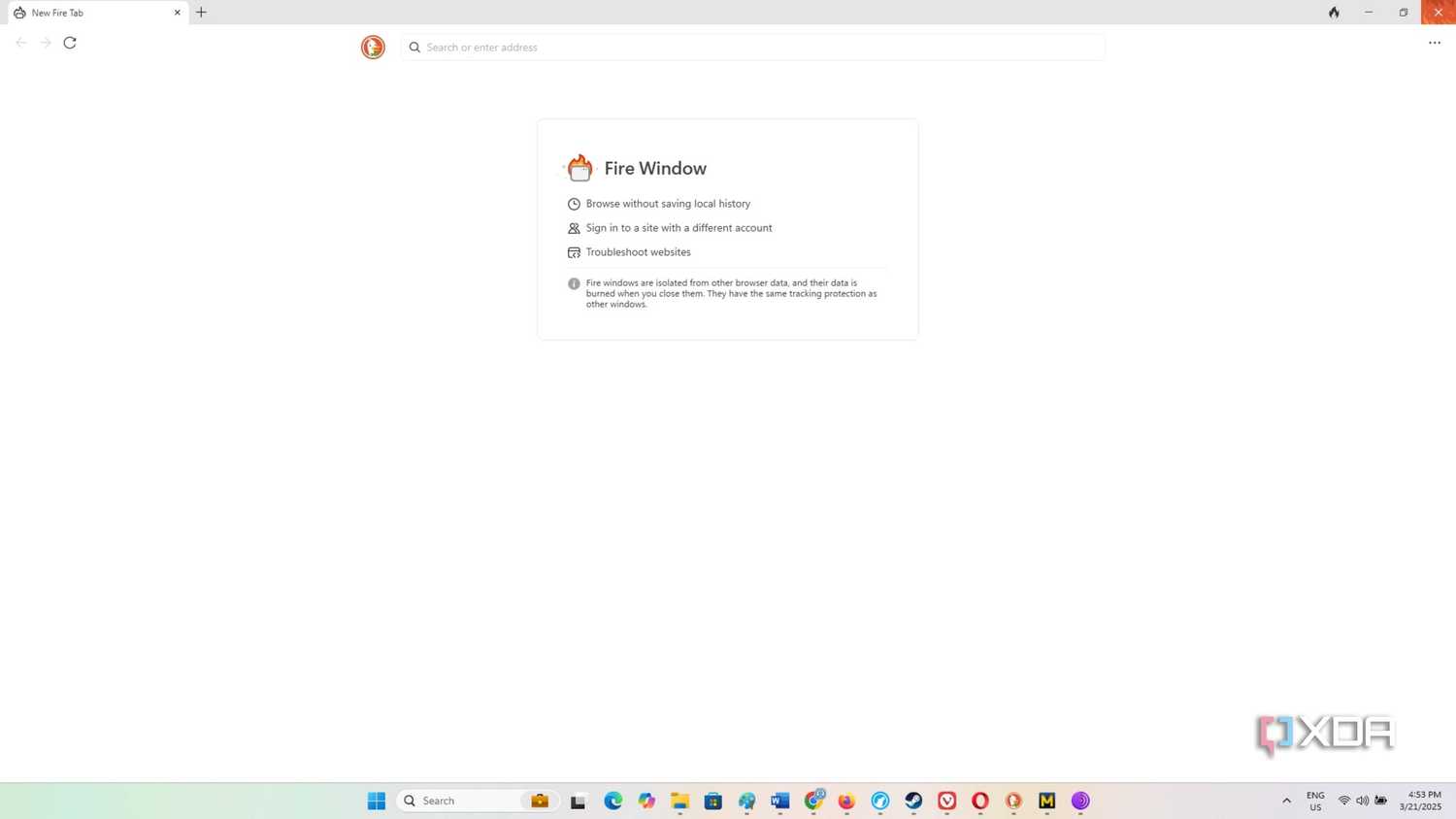Go forward using the forward arrow

click(x=46, y=43)
